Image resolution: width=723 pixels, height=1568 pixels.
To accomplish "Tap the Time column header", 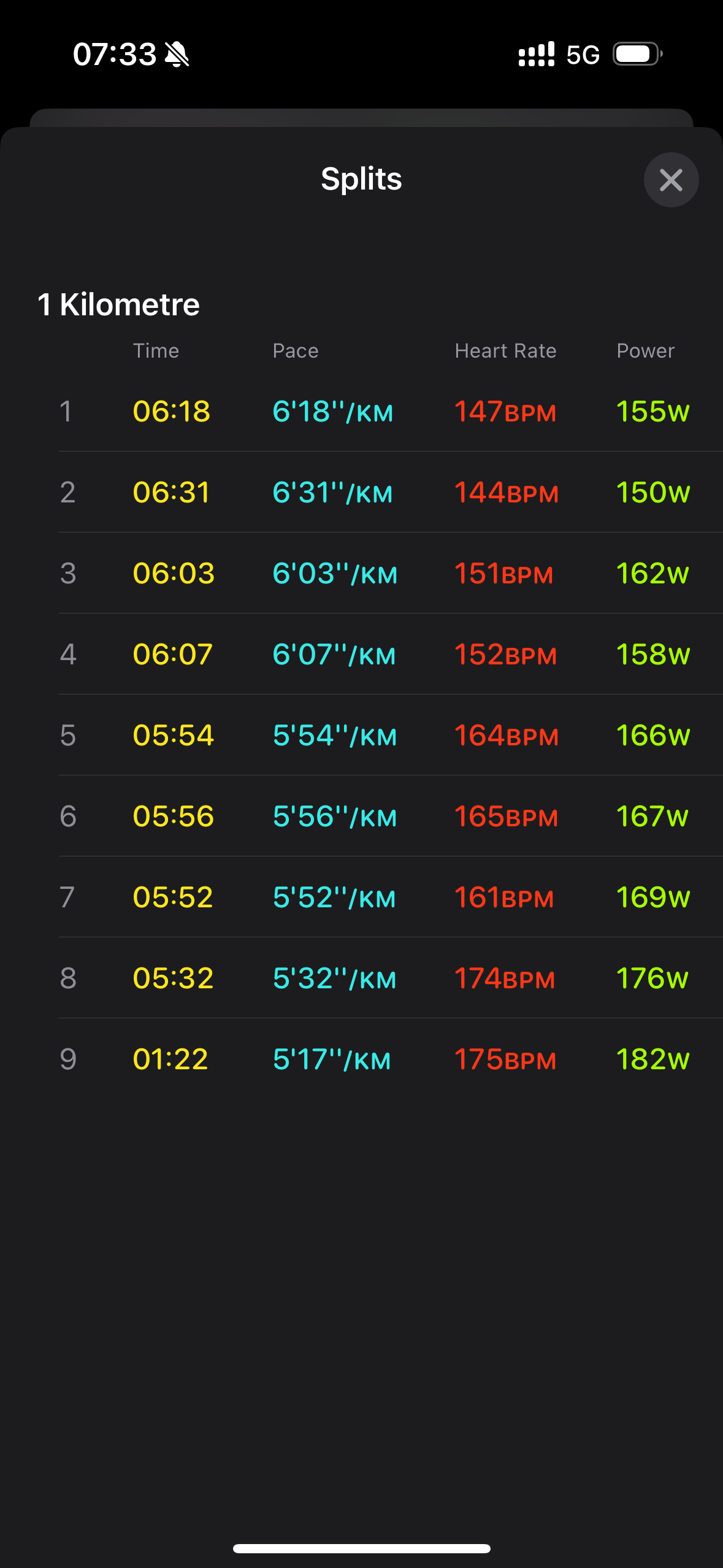I will 156,351.
